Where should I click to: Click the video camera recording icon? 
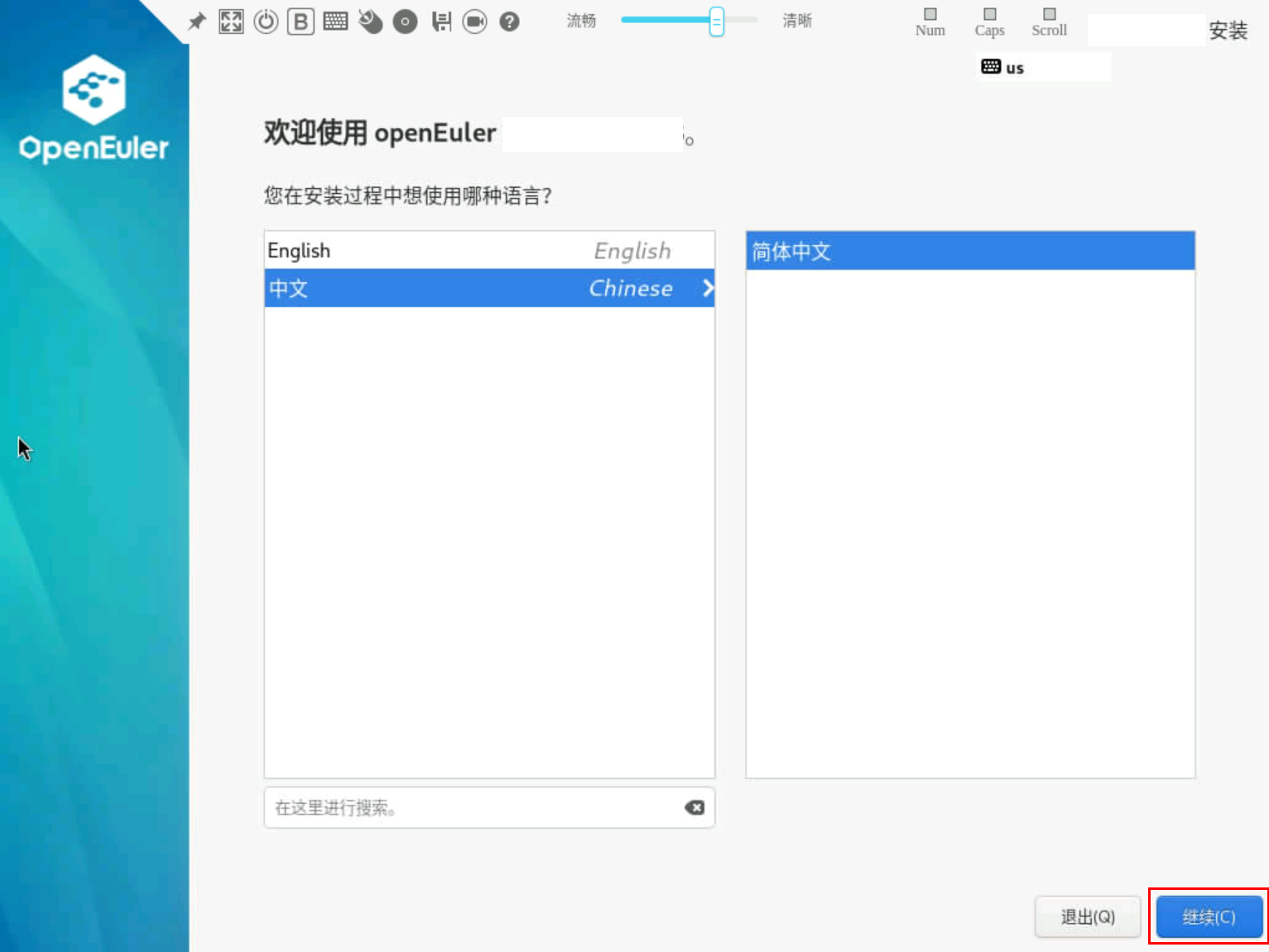click(475, 22)
